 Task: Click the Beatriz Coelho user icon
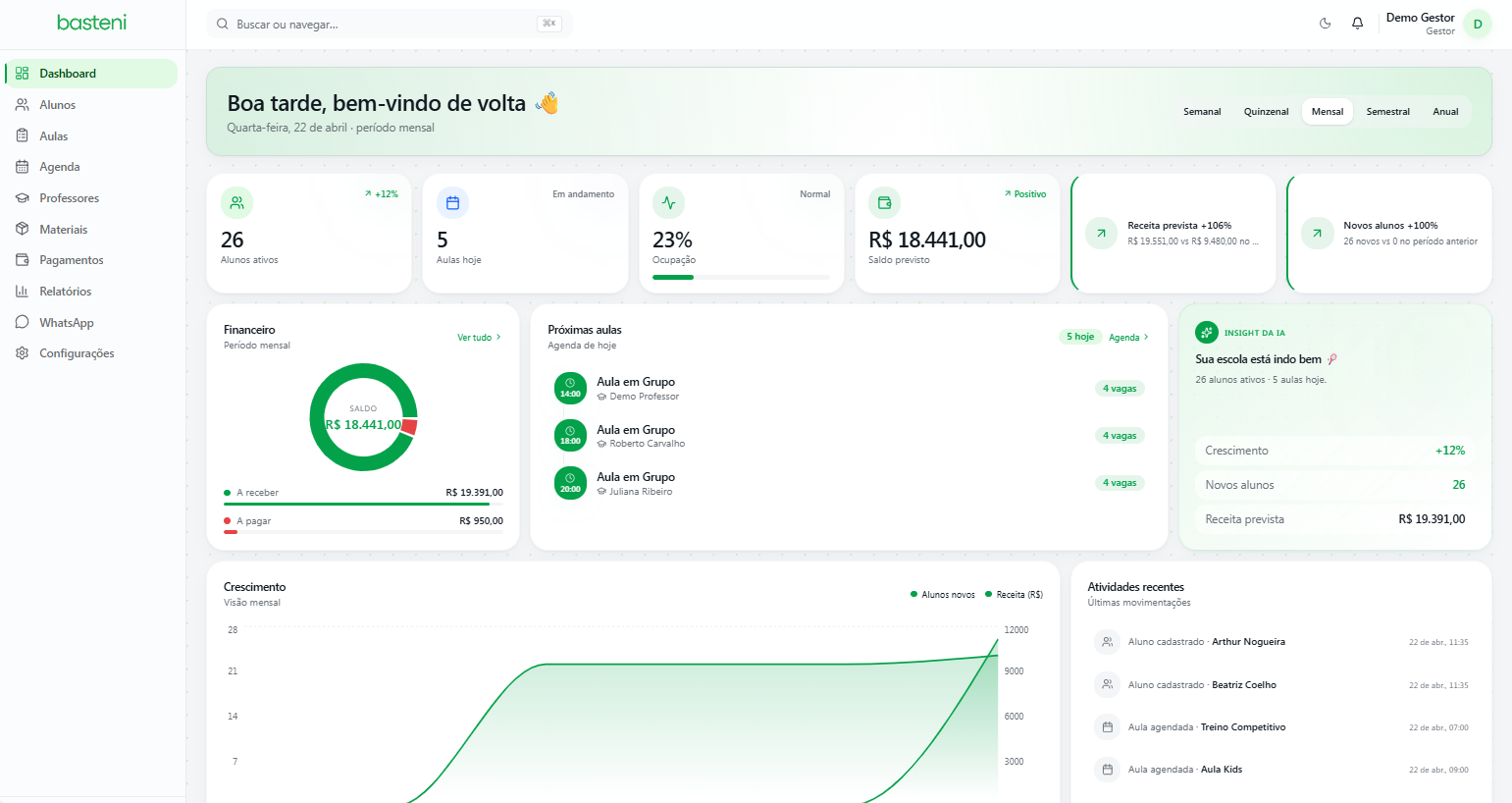[x=1107, y=684]
